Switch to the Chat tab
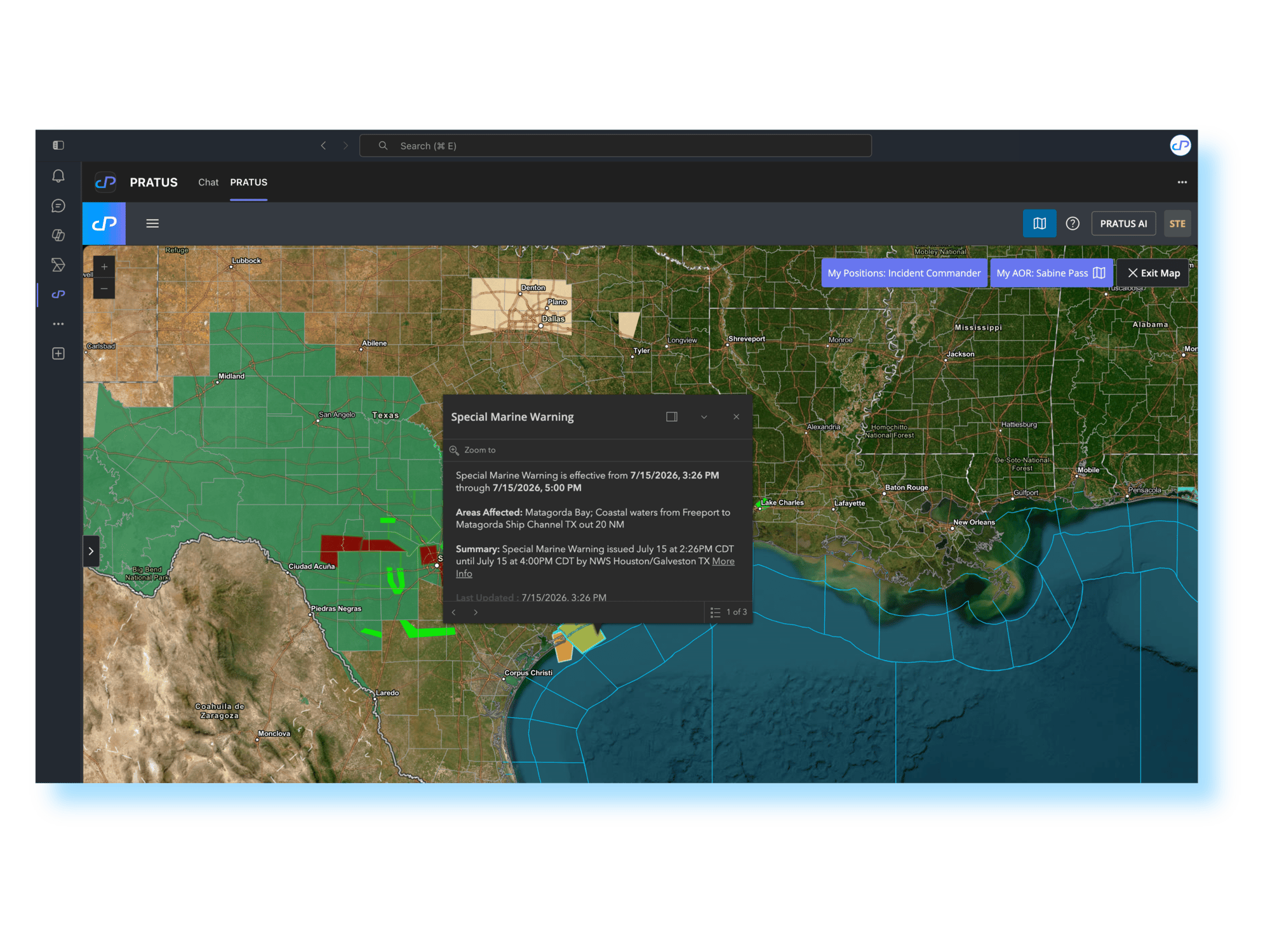The width and height of the screenshot is (1270, 952). click(208, 182)
